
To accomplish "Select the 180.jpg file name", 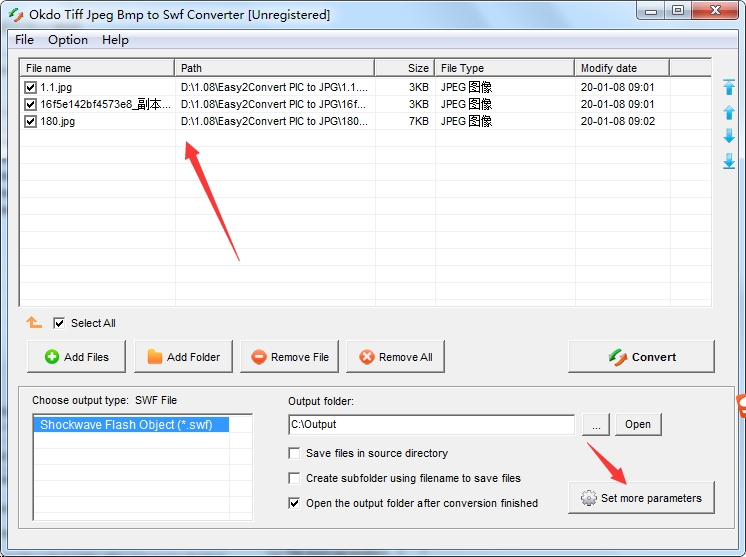I will 58,122.
